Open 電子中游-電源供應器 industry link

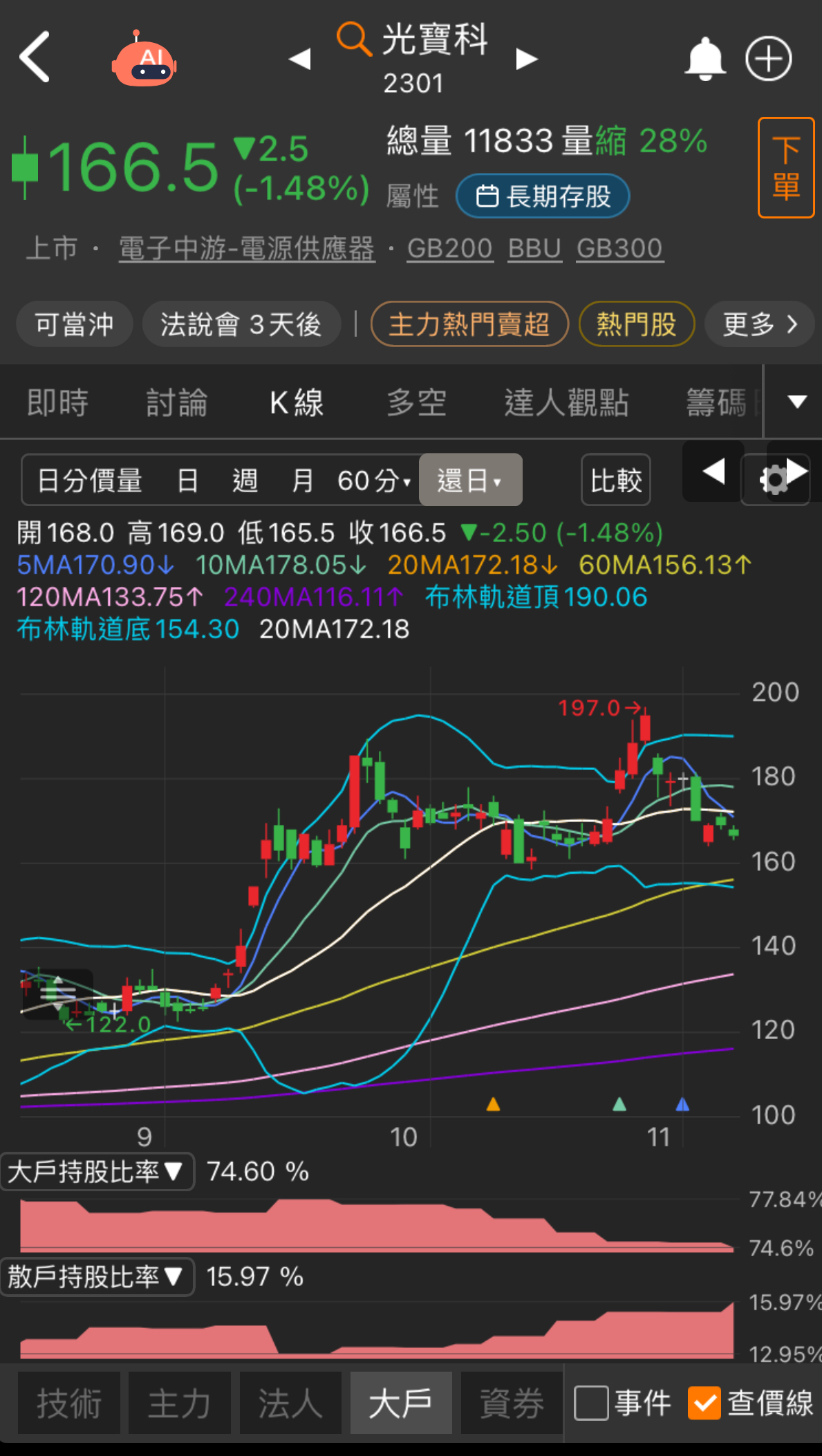pos(247,248)
